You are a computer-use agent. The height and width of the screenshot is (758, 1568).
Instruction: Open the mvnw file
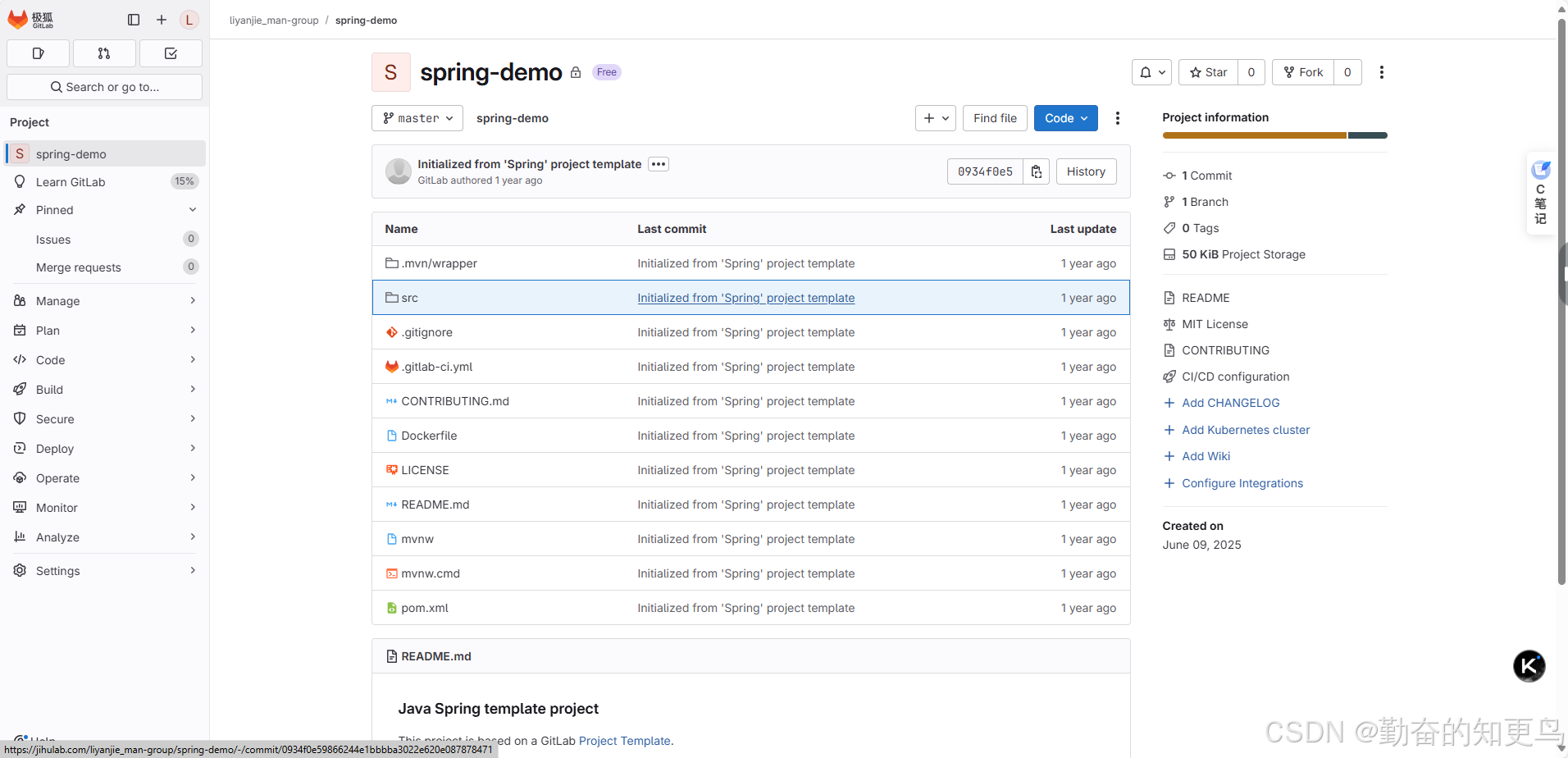click(417, 539)
